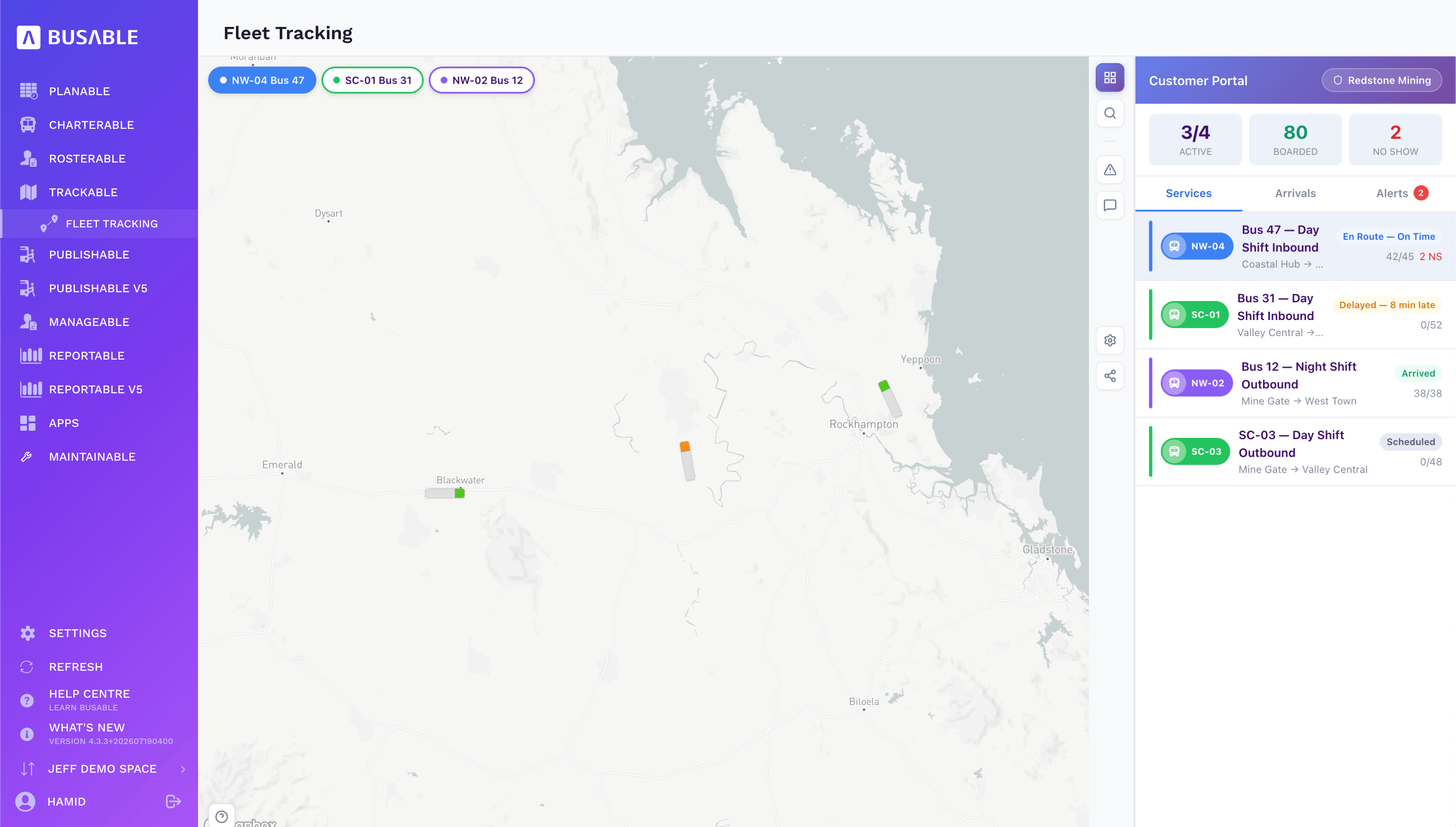Open the map help question icon
1456x827 pixels.
click(222, 816)
